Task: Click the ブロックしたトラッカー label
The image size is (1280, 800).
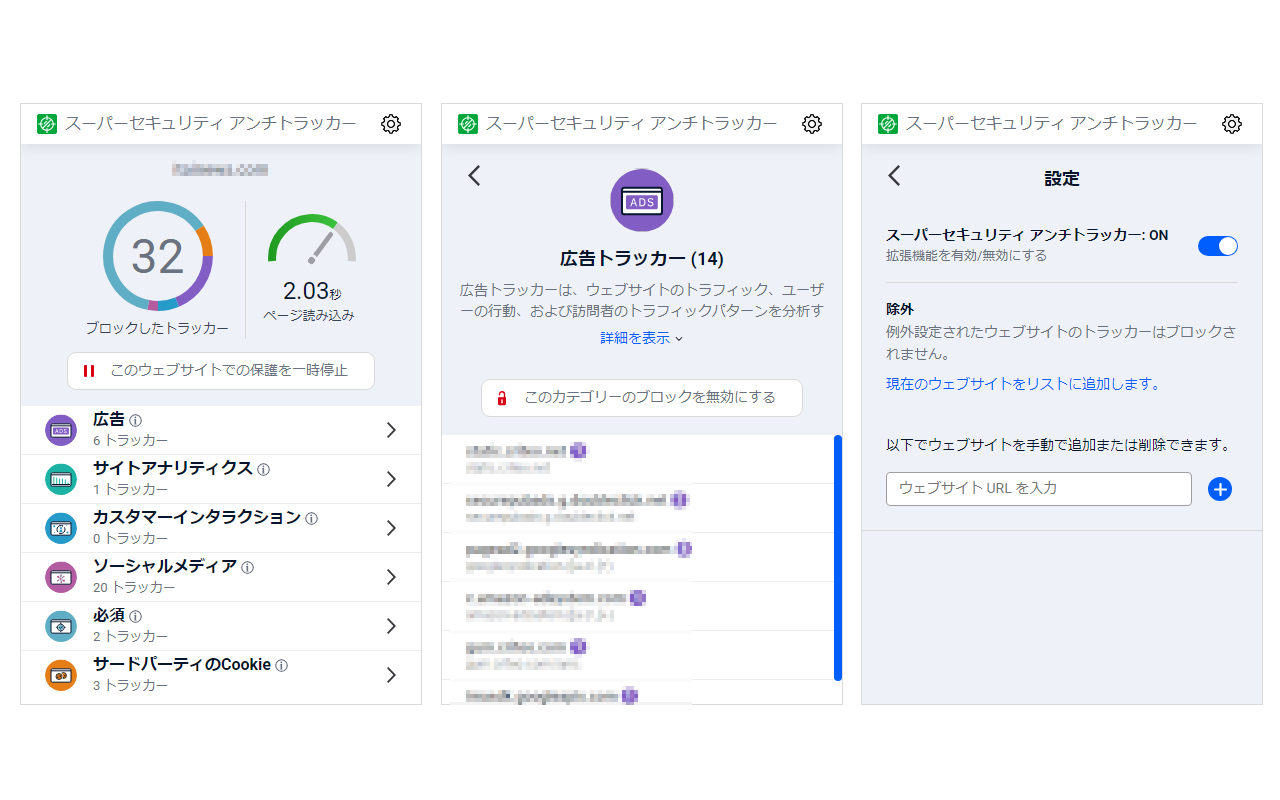Action: [157, 329]
